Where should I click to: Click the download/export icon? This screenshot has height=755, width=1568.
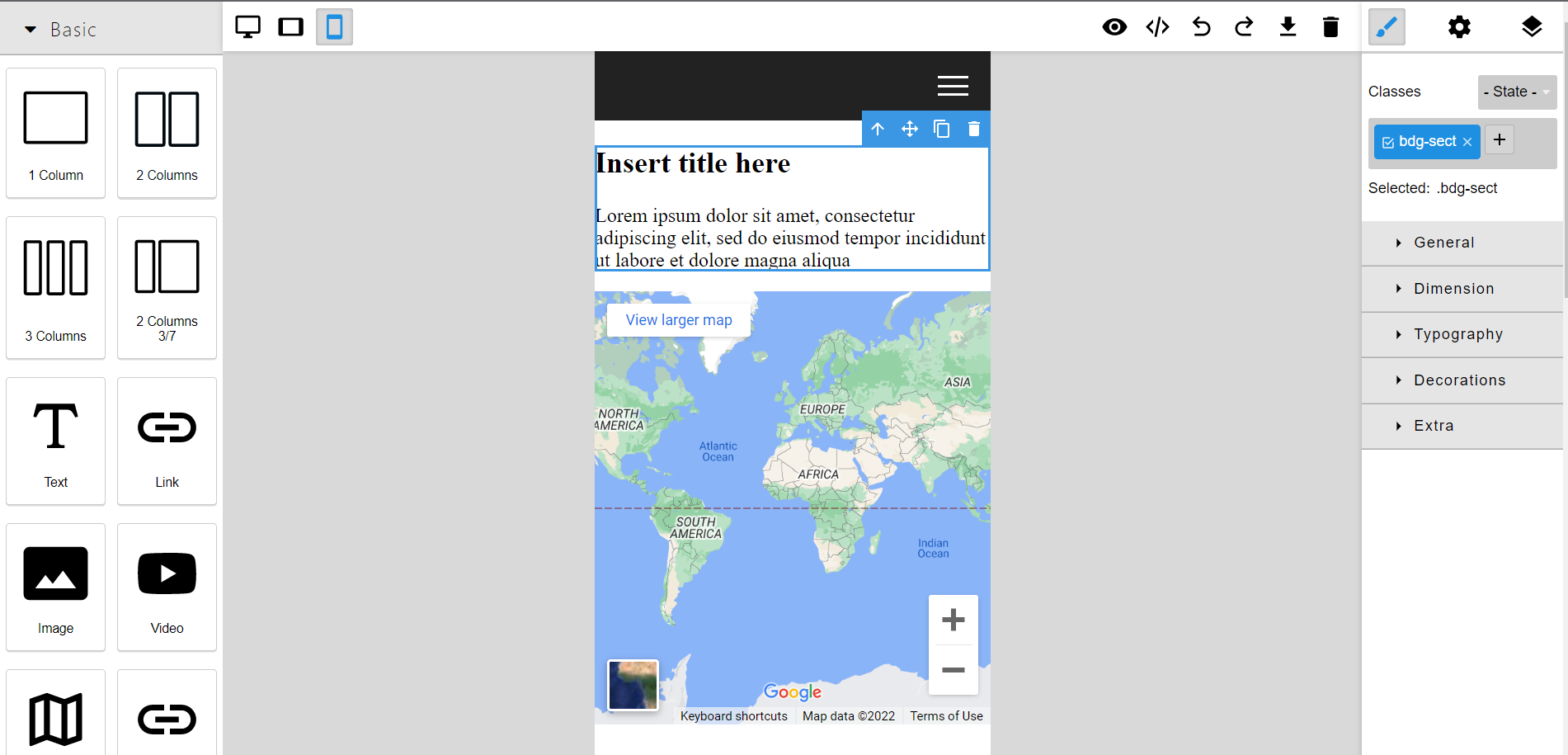click(1288, 27)
